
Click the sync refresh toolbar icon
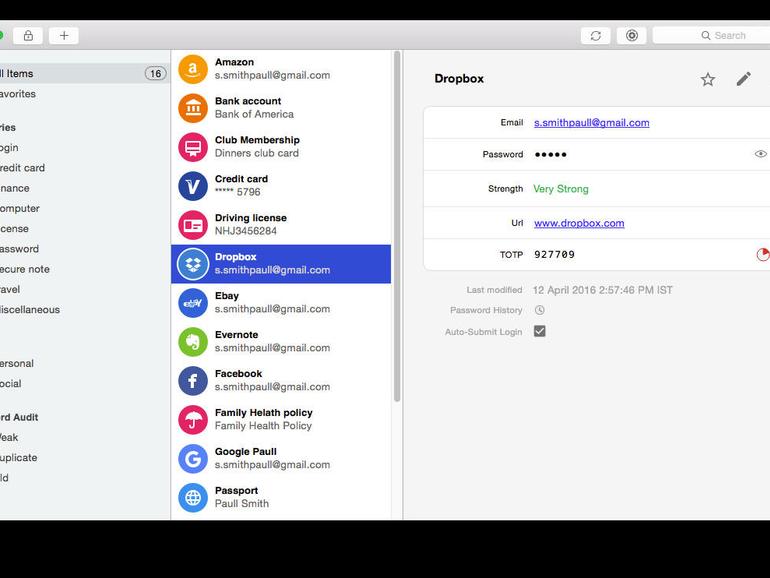pos(596,35)
